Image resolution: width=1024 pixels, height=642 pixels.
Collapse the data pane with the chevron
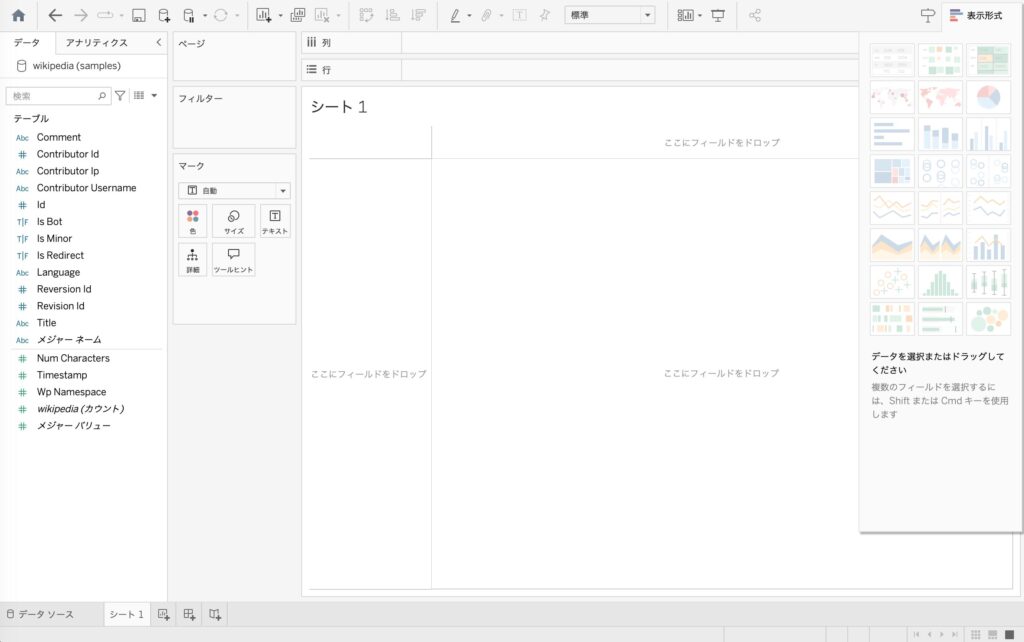click(159, 42)
